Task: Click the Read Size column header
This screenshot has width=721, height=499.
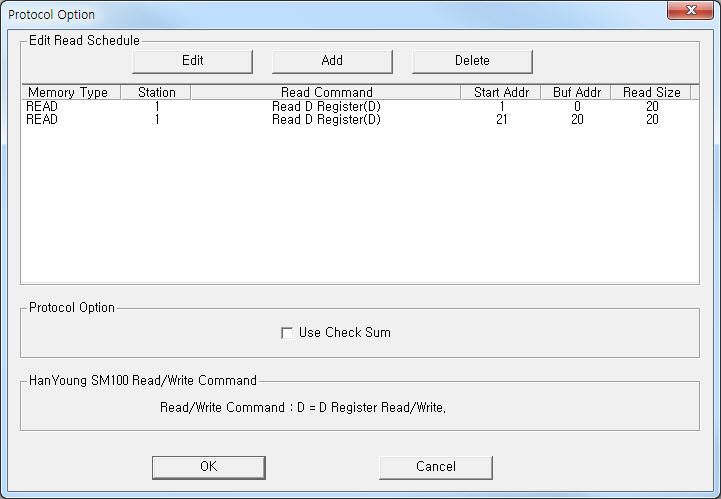Action: click(x=650, y=92)
